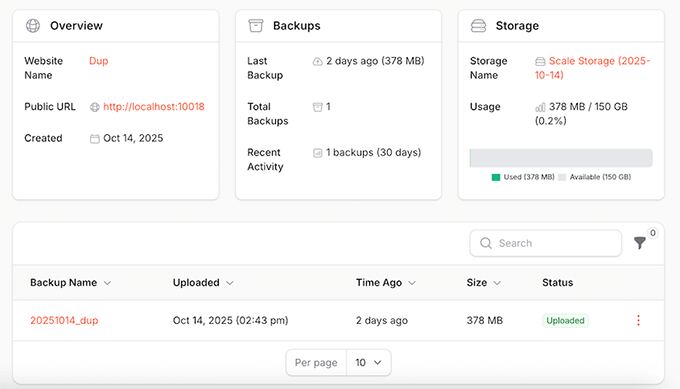Click the 'Created' label in Overview

43,138
